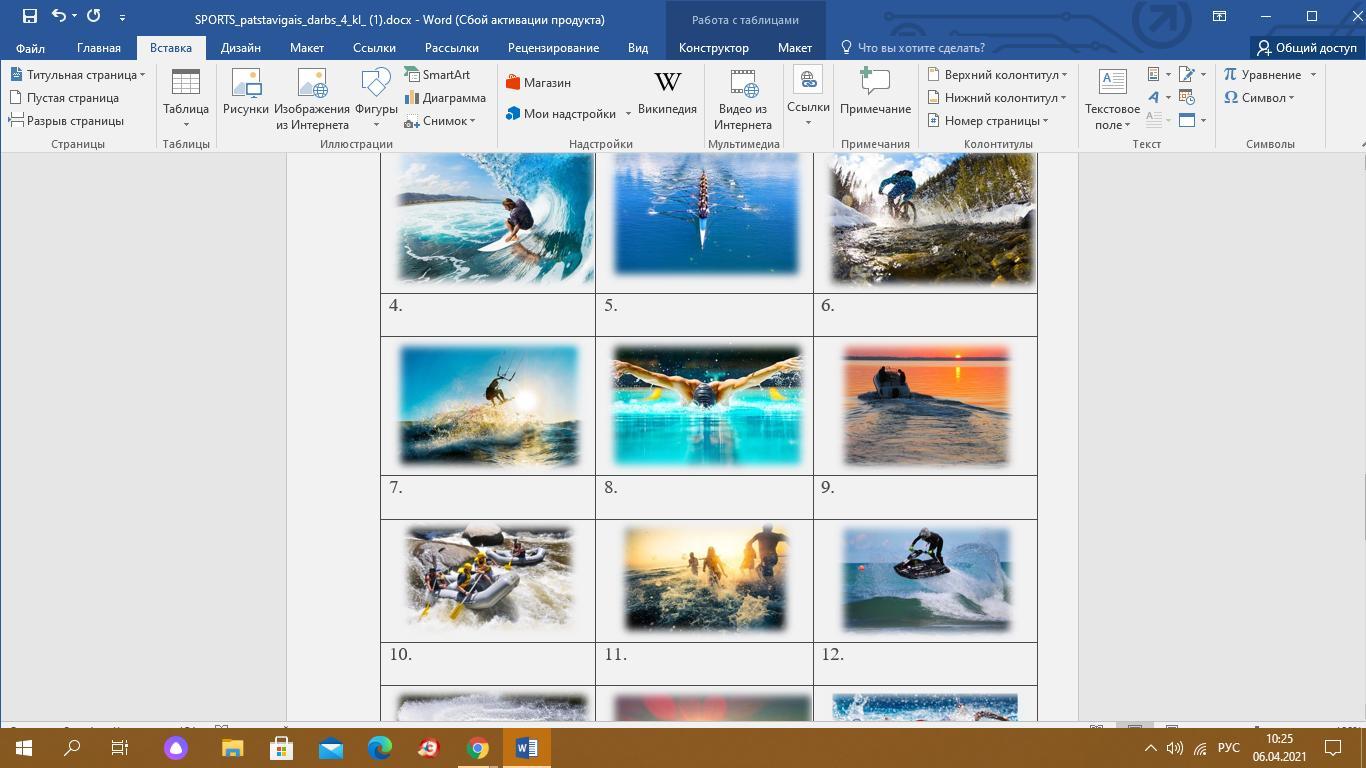This screenshot has height=768, width=1366.
Task: Open Google Chrome from the taskbar
Action: point(478,748)
